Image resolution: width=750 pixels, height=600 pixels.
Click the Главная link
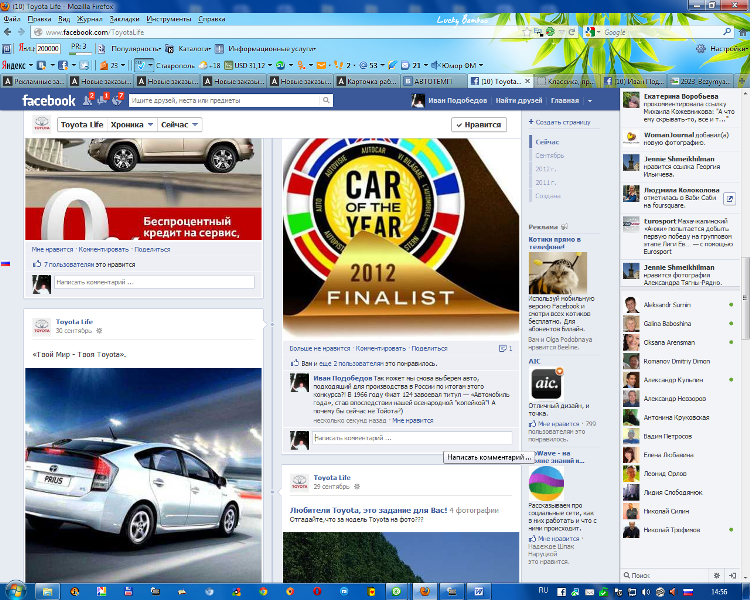[564, 100]
